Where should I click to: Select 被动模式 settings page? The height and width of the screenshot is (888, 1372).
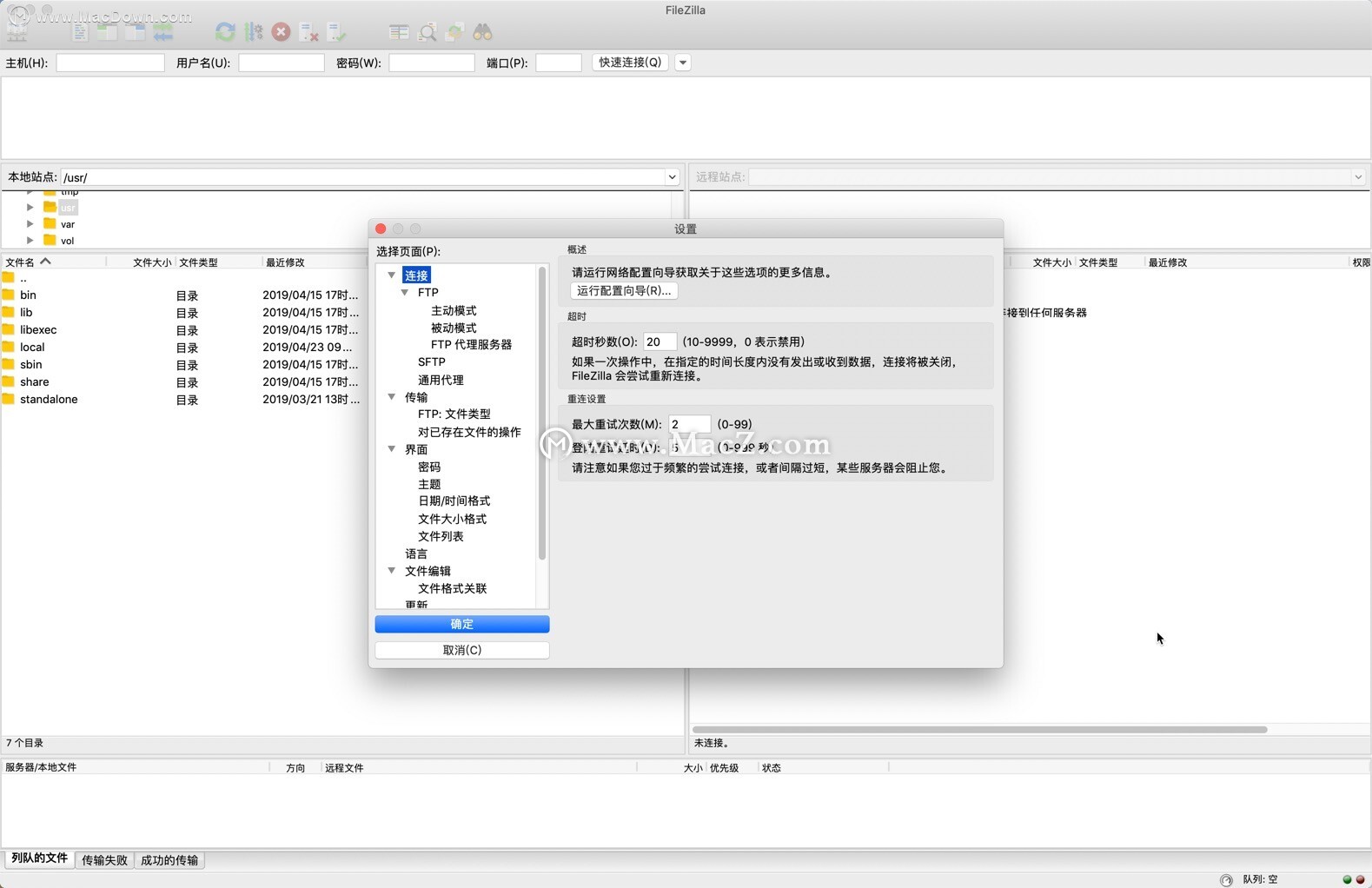coord(454,328)
